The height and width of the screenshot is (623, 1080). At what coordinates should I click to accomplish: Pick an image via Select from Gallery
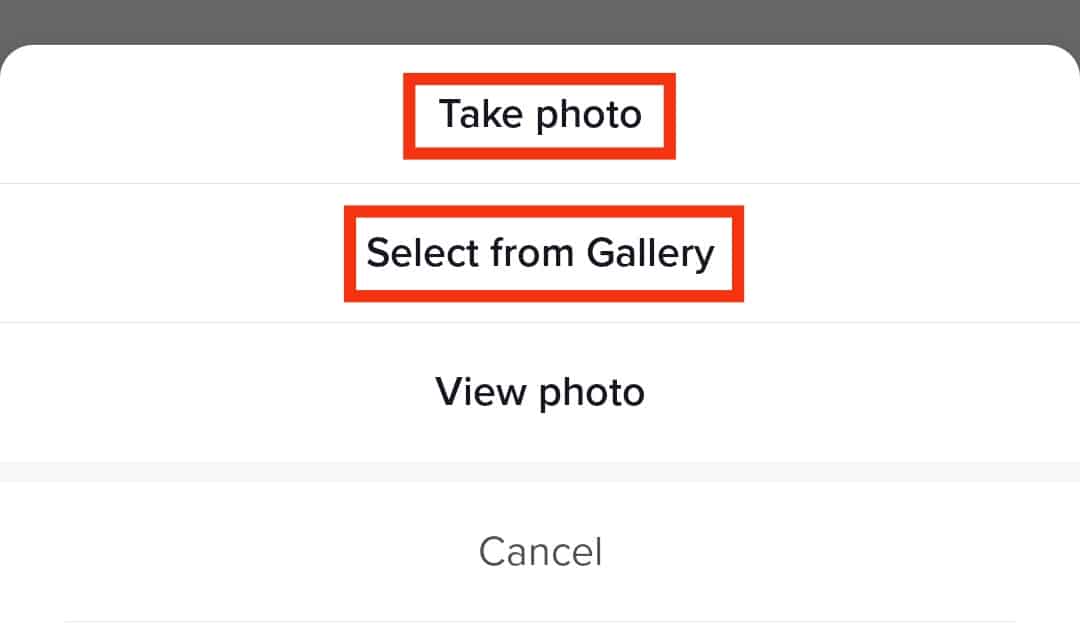point(540,253)
